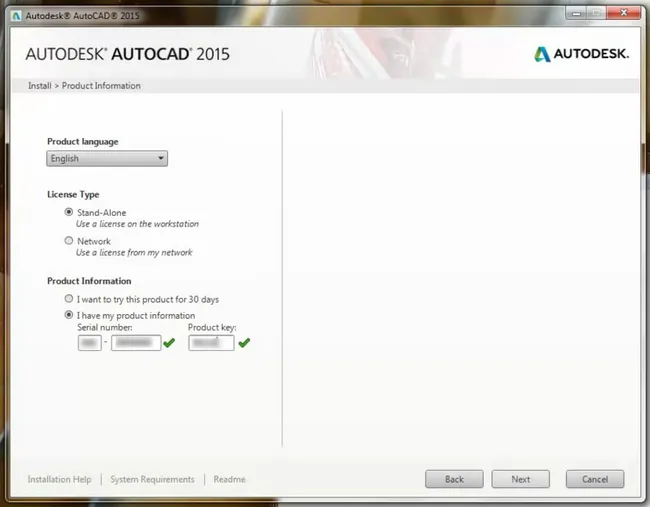Screen dimensions: 650x507
Task: Click the Autodesk logo
Action: coord(581,54)
